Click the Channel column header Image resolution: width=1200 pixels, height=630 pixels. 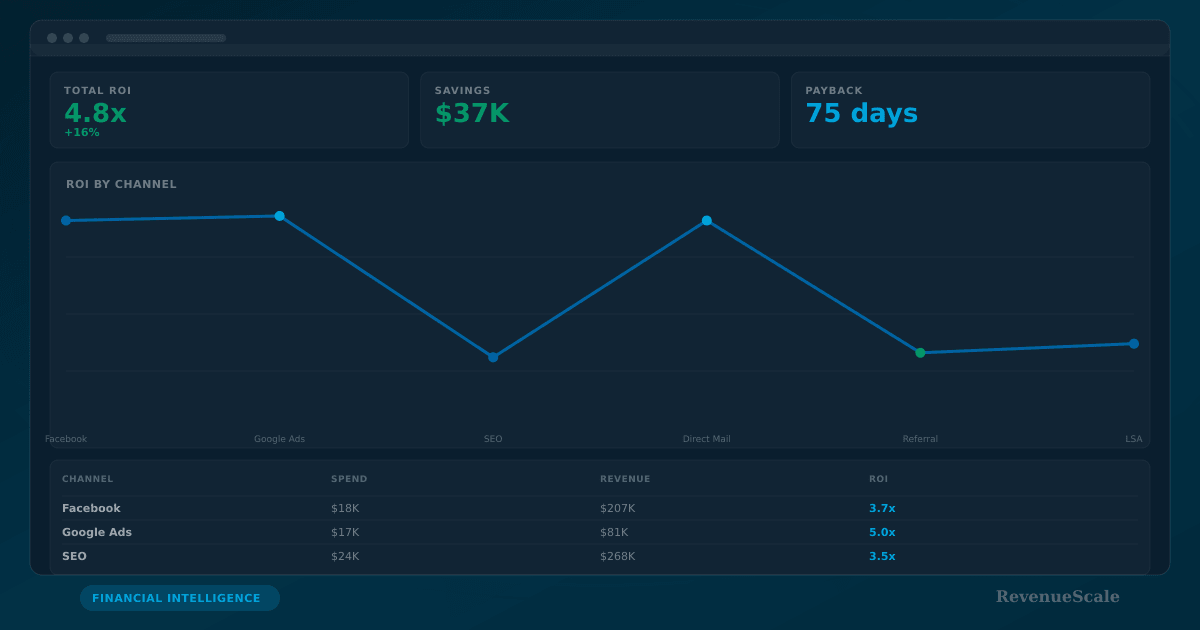[88, 479]
